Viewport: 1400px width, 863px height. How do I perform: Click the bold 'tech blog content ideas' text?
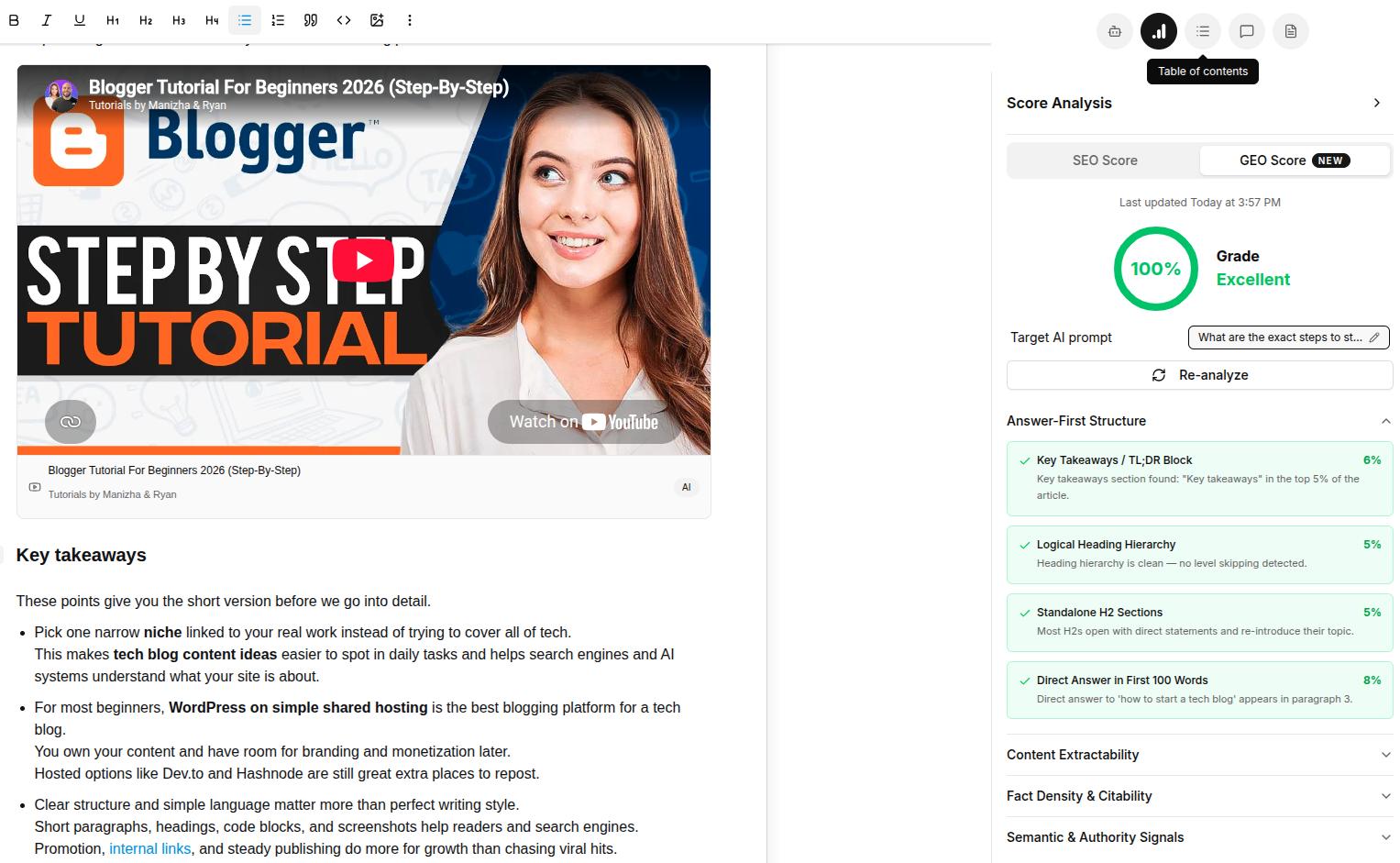point(195,655)
